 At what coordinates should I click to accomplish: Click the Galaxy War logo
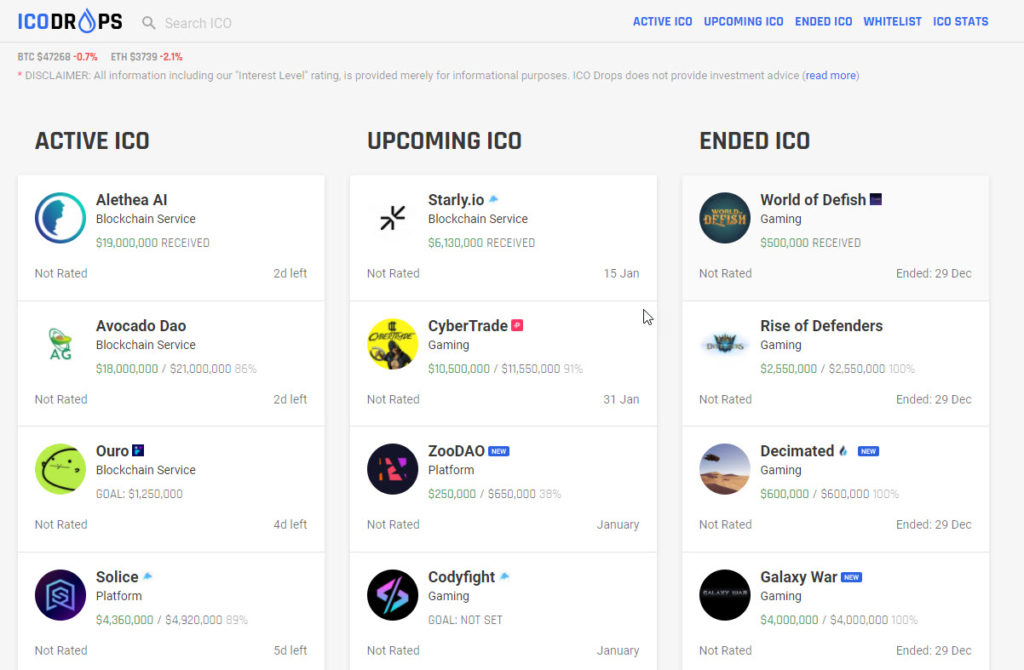click(x=724, y=595)
